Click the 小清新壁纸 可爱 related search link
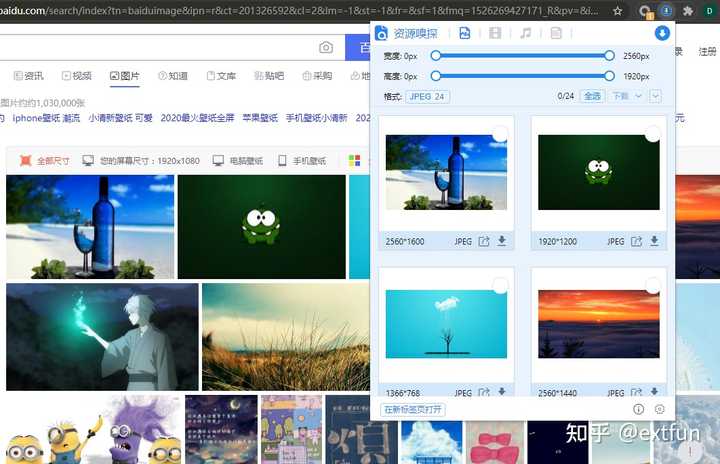The image size is (720, 464). pos(120,118)
